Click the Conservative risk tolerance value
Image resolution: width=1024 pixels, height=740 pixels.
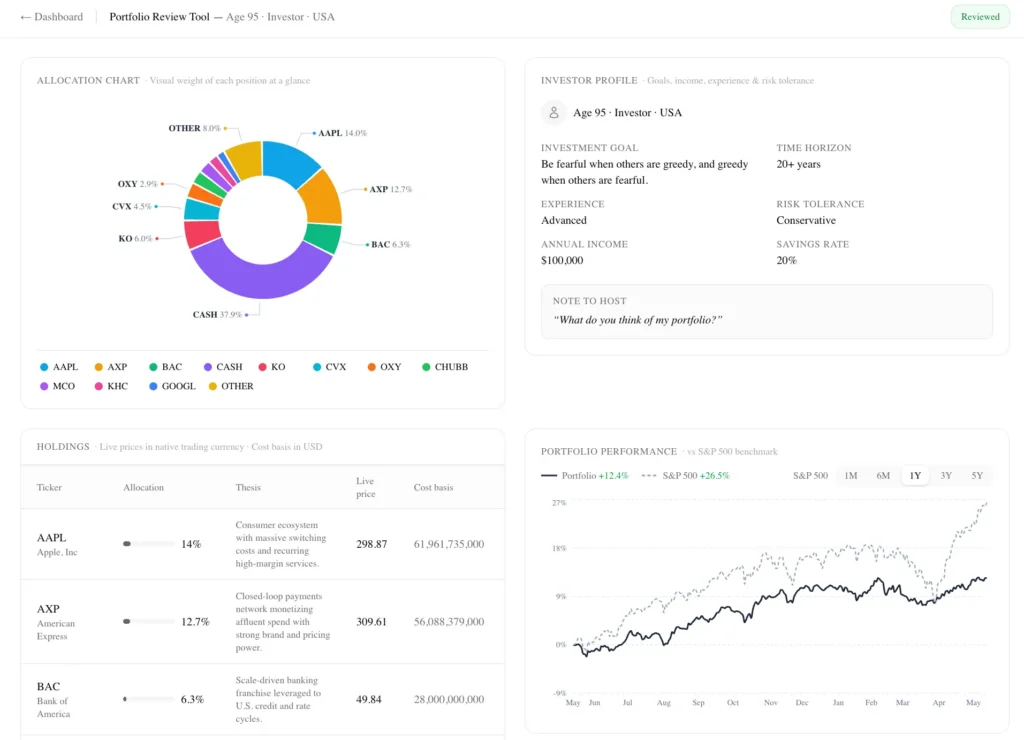click(806, 221)
